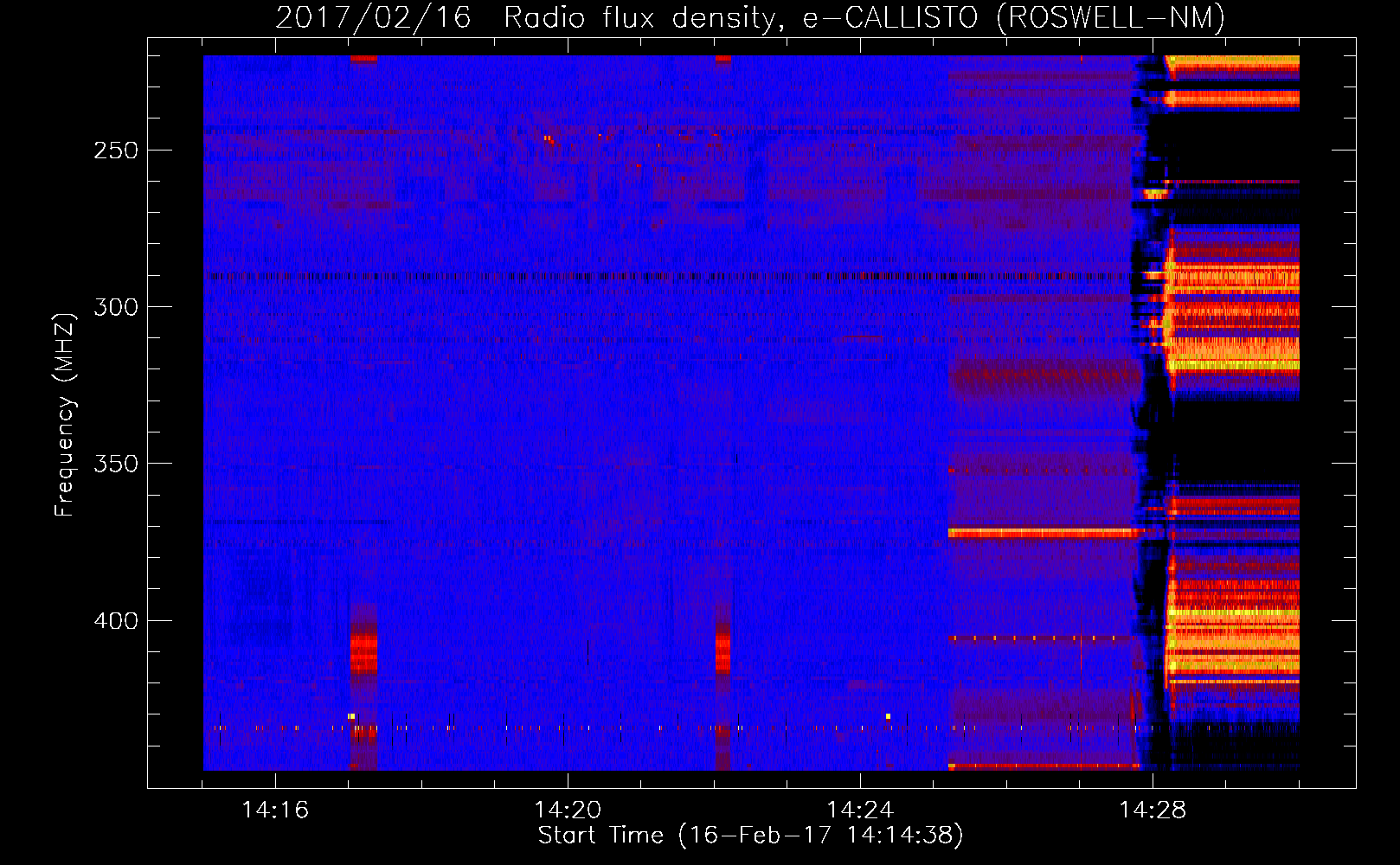Click the 400 frequency tick label

point(116,621)
